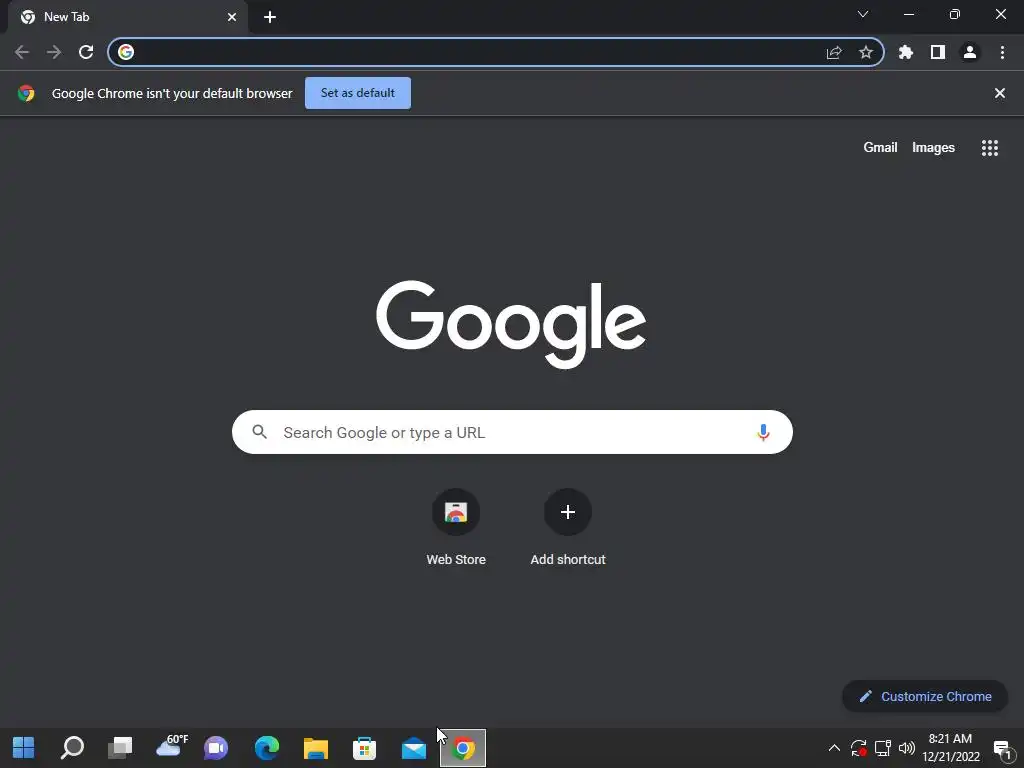
Task: Click the magnifier icon in the search box
Action: (259, 432)
